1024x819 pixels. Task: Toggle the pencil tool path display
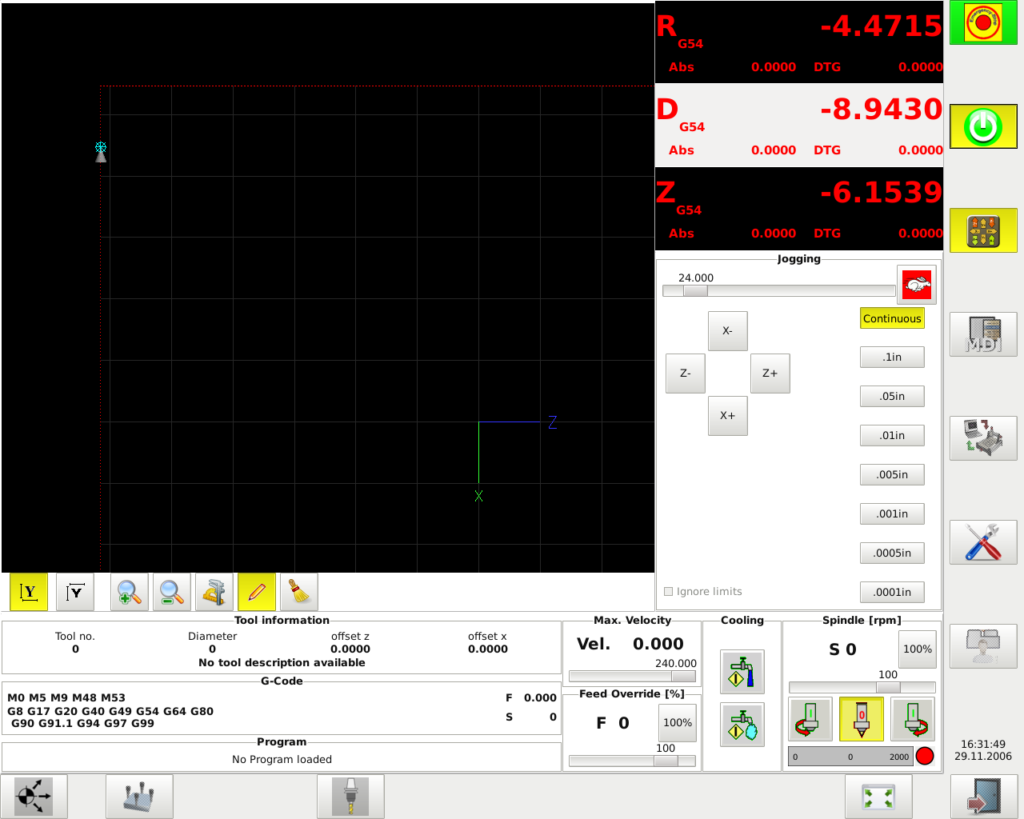pyautogui.click(x=257, y=592)
